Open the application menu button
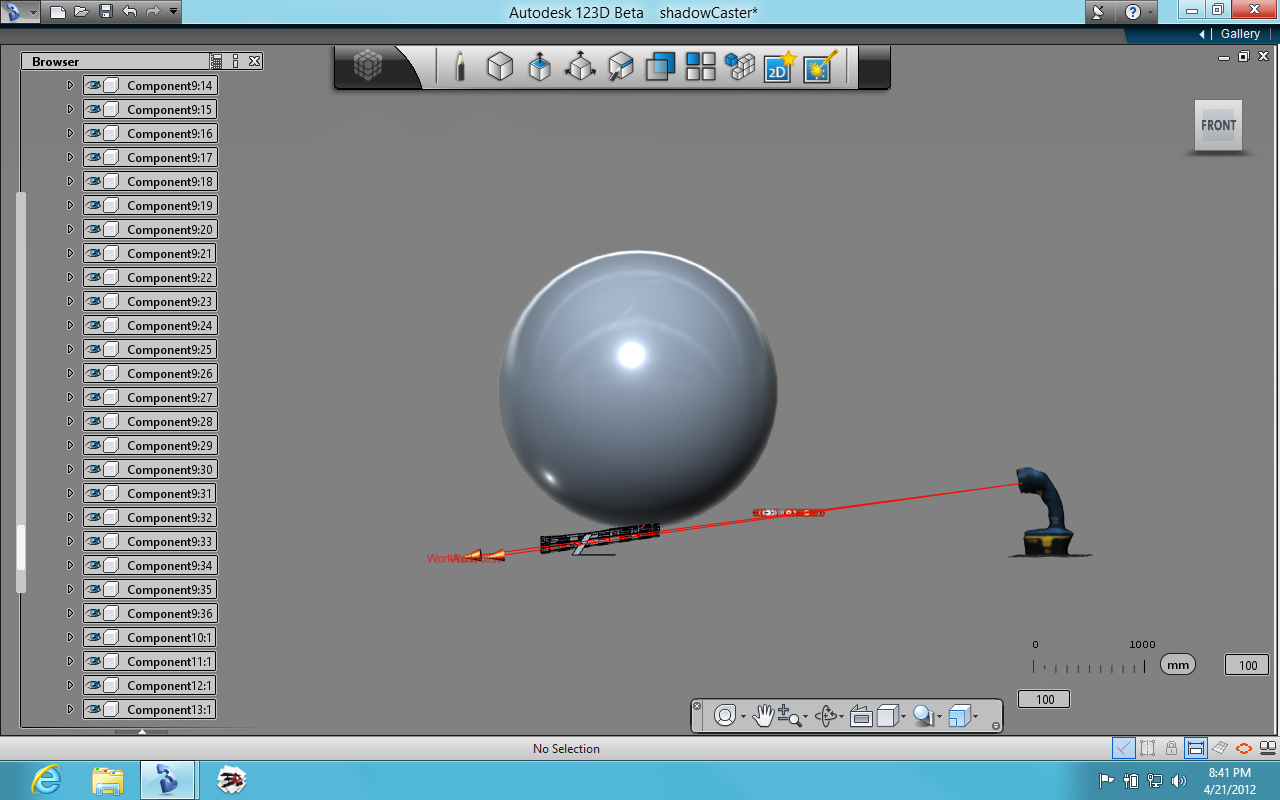1280x800 pixels. [20, 12]
